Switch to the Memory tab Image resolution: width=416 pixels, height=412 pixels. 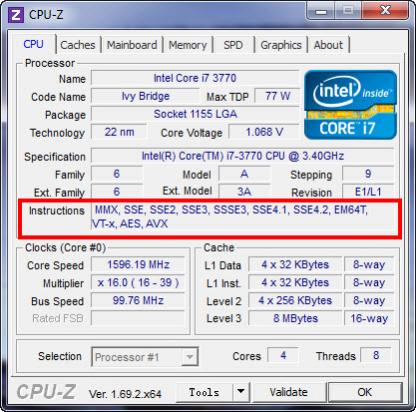click(188, 45)
